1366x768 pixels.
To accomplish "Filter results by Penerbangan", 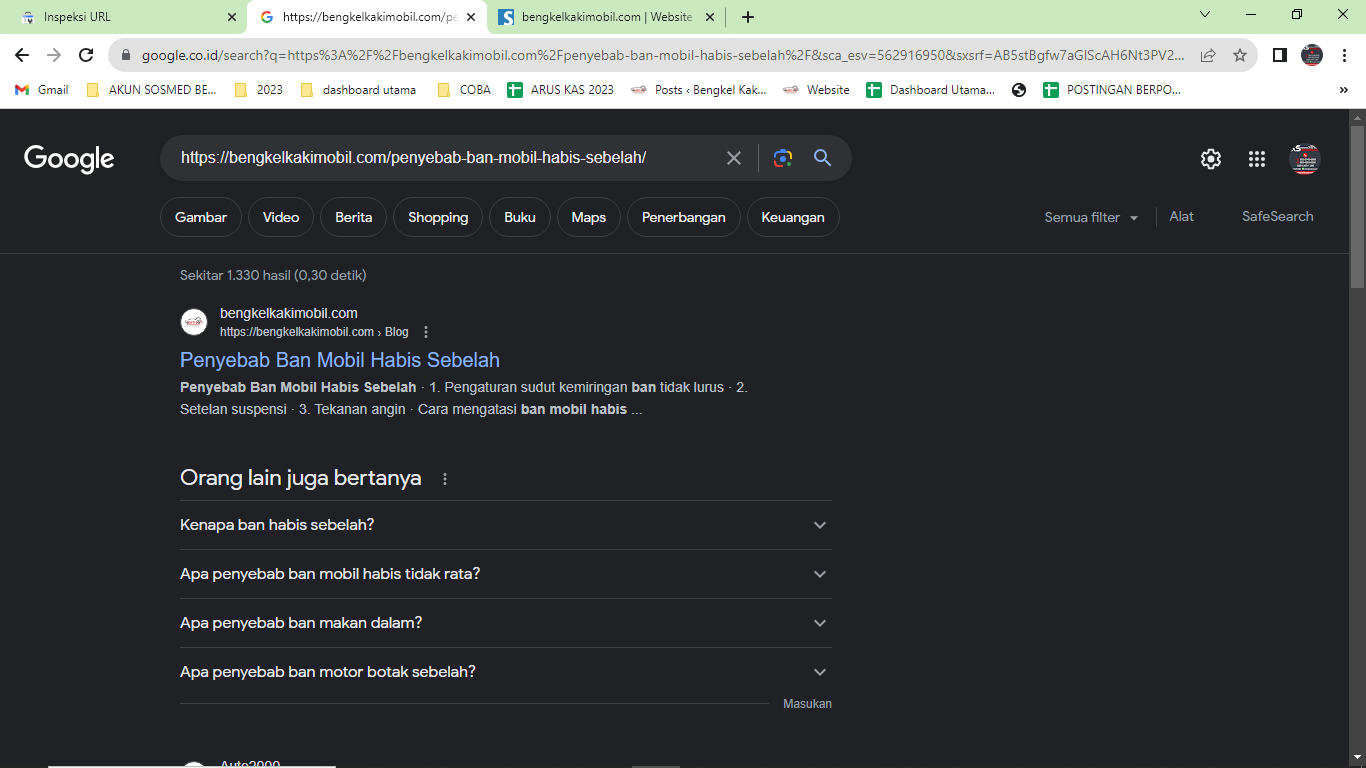I will [x=684, y=217].
